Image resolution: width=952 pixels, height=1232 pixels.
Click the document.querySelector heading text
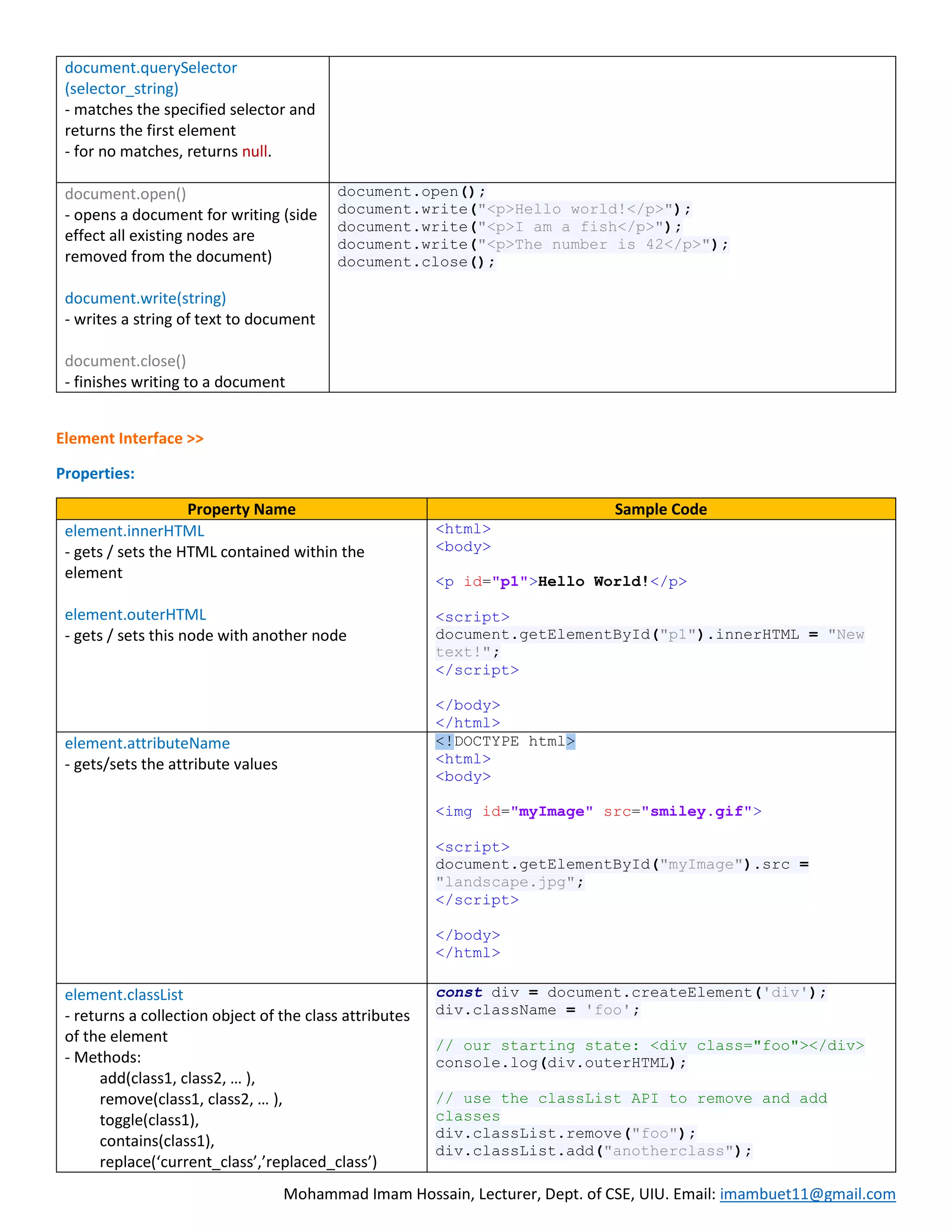click(x=151, y=68)
